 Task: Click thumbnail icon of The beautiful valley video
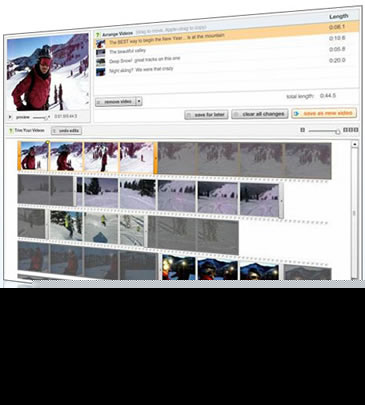point(101,52)
